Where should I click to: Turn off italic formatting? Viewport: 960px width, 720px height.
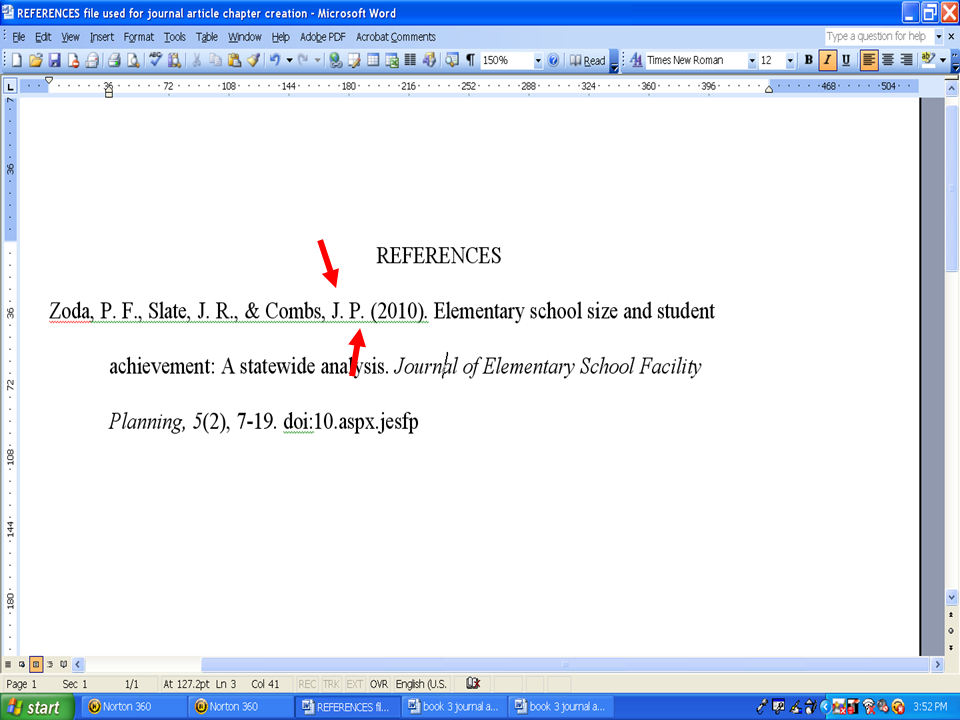click(x=827, y=60)
